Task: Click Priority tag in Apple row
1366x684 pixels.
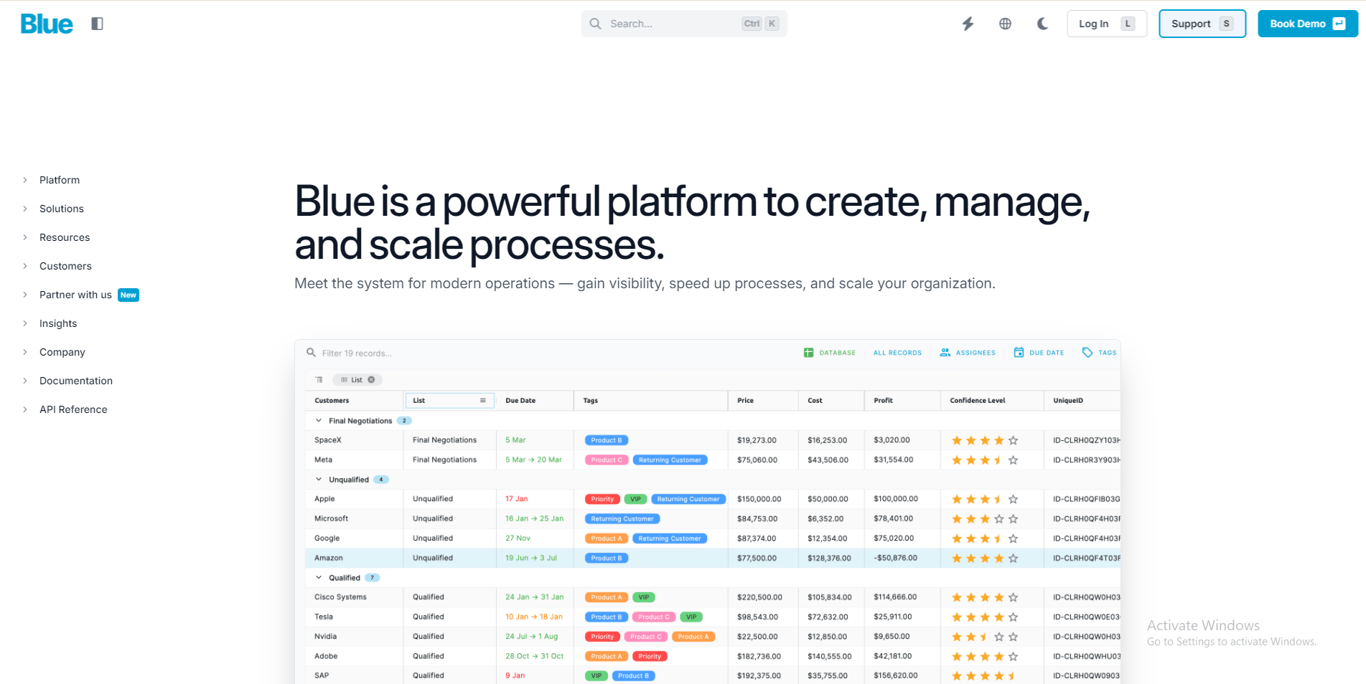Action: coord(602,499)
